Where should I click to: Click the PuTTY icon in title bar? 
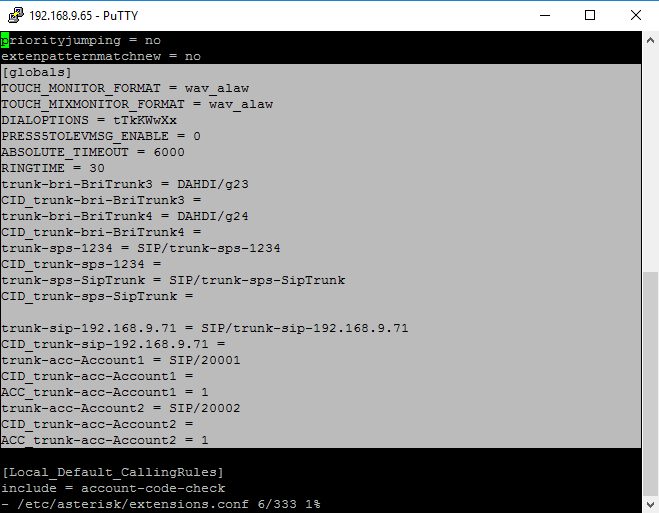coord(16,15)
